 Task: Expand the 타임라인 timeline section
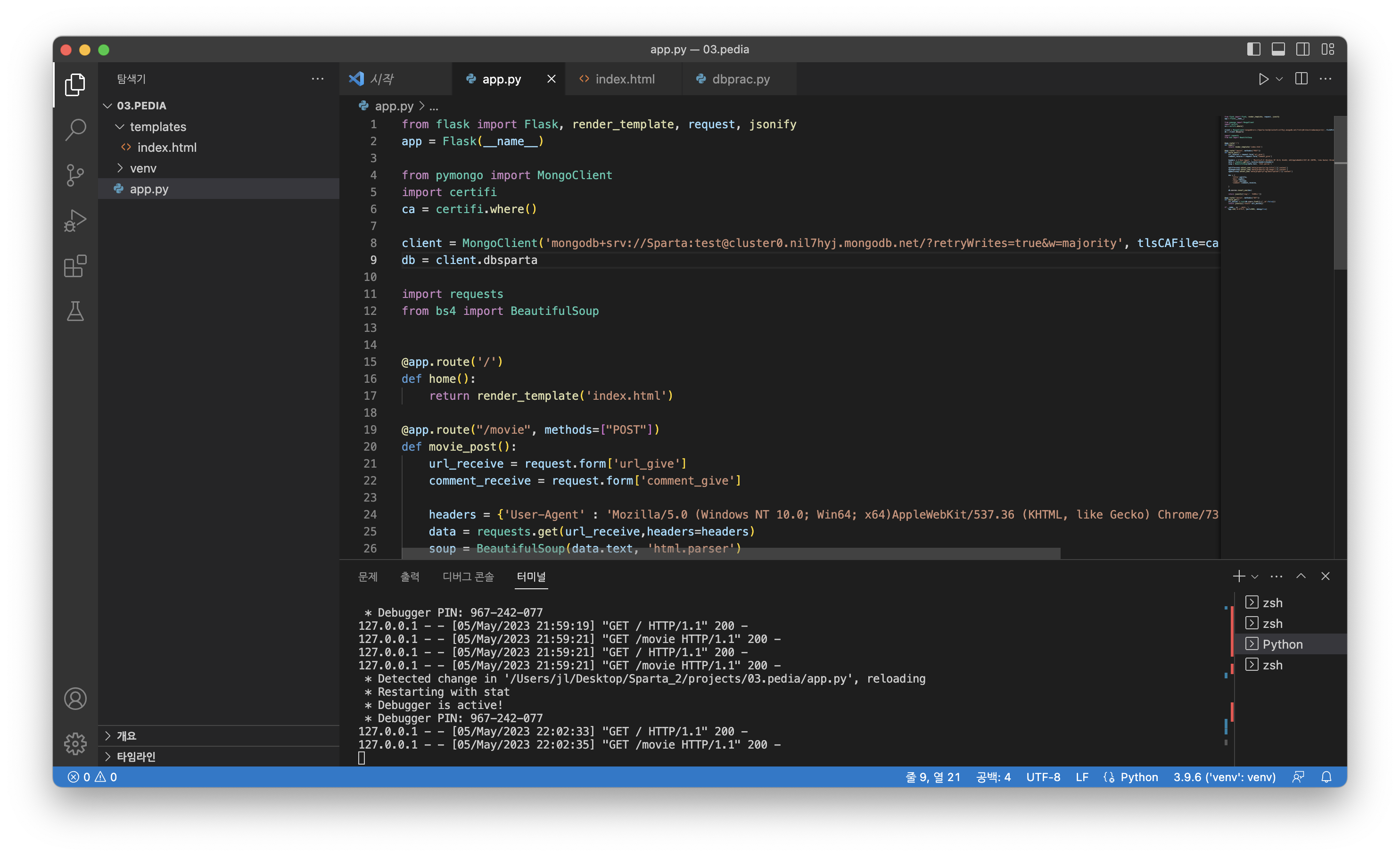point(218,757)
